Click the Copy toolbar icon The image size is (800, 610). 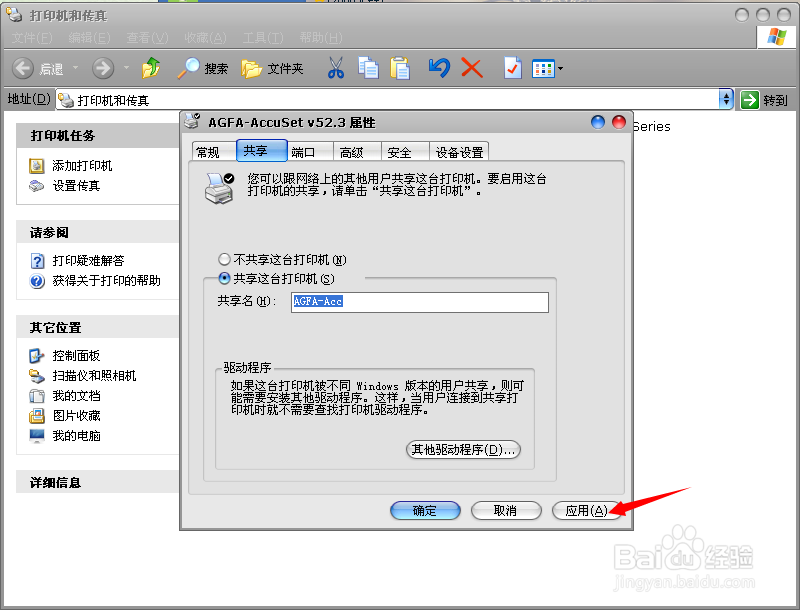click(368, 68)
